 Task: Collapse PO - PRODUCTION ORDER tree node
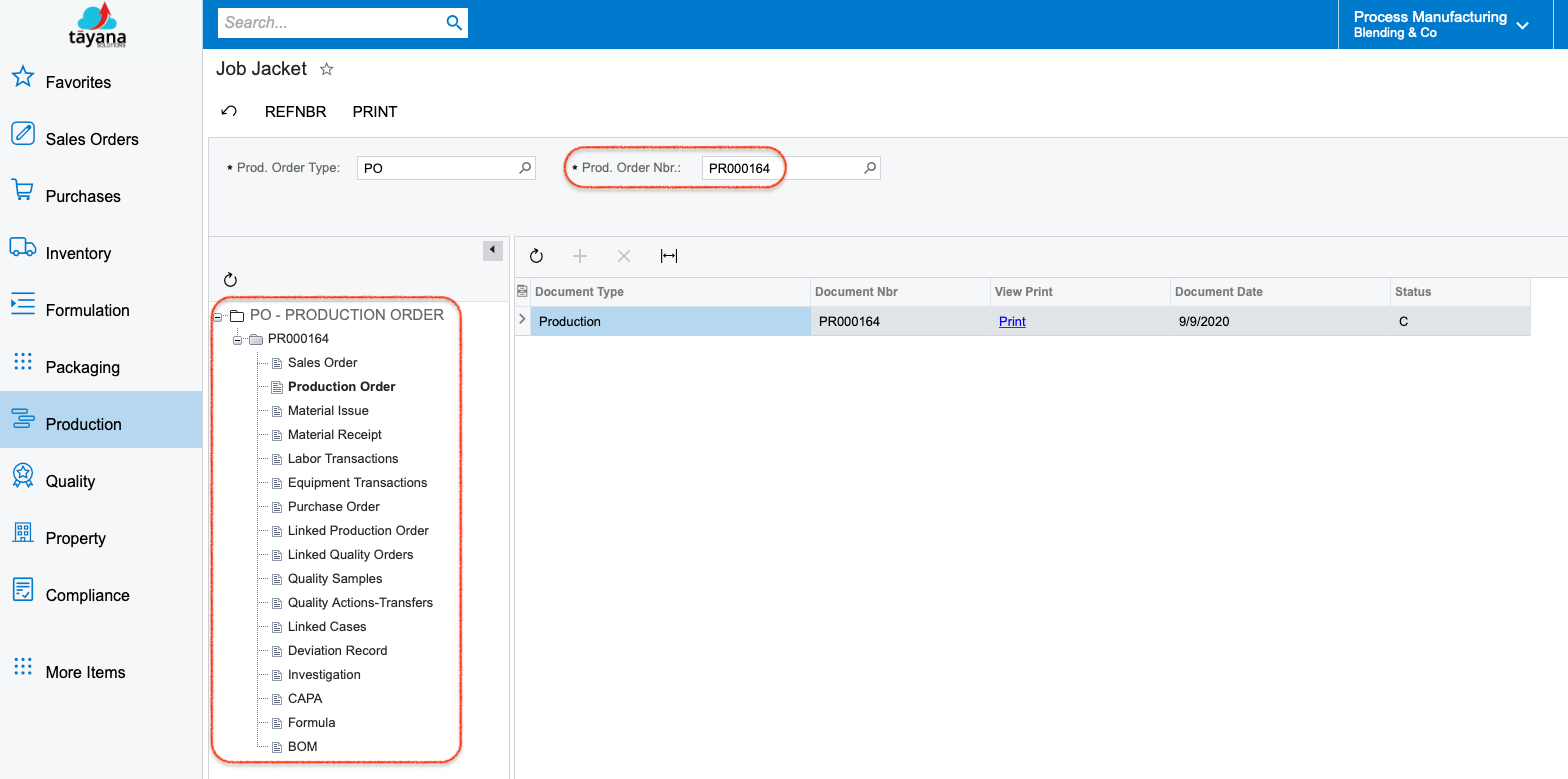pos(218,316)
